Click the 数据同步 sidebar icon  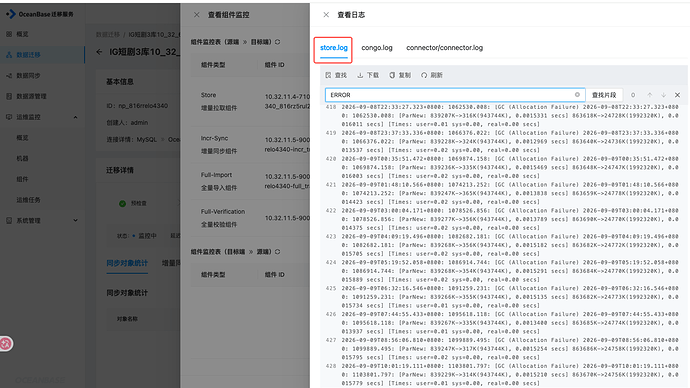point(9,75)
